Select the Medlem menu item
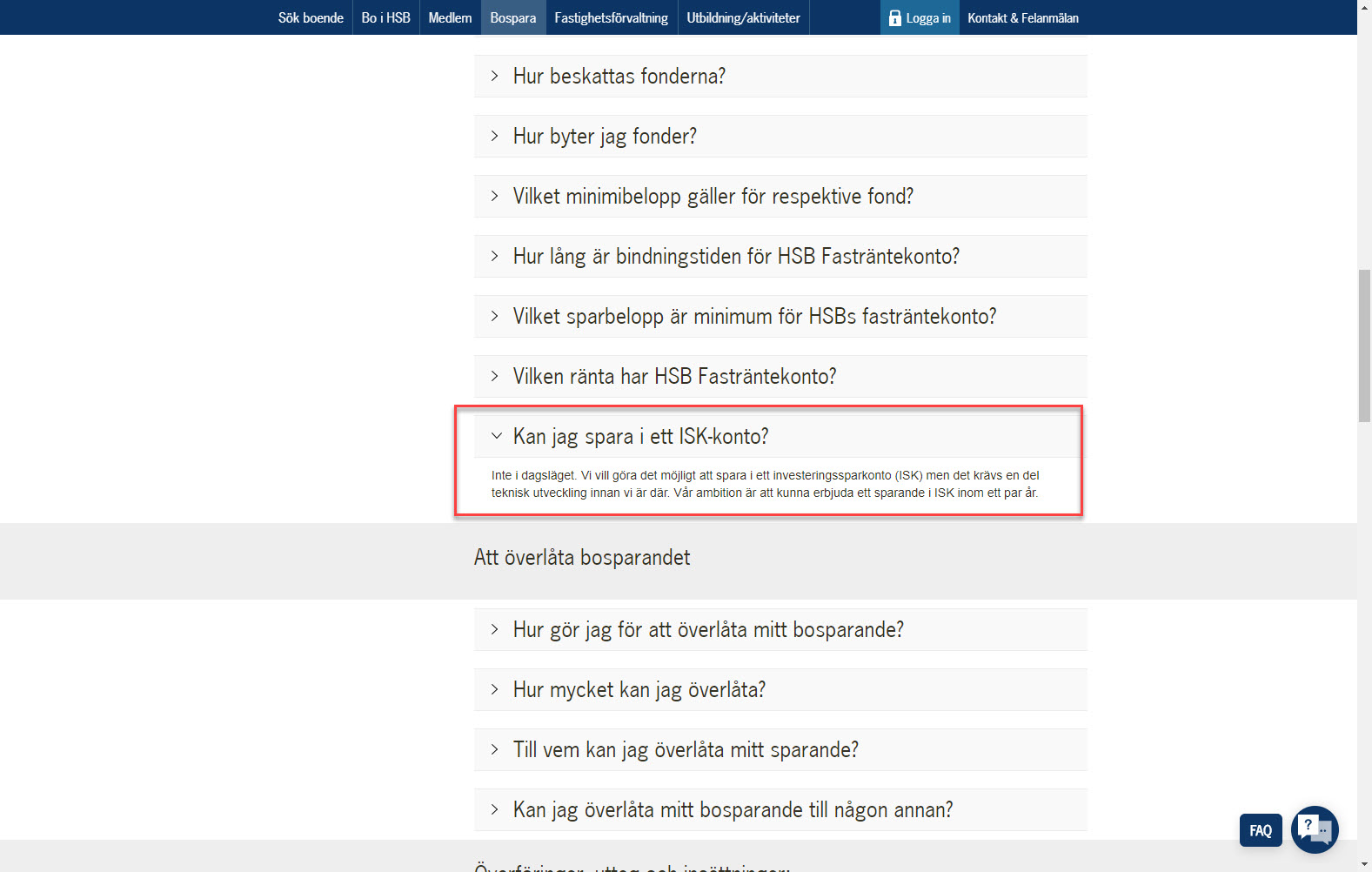The width and height of the screenshot is (1372, 872). click(x=450, y=18)
